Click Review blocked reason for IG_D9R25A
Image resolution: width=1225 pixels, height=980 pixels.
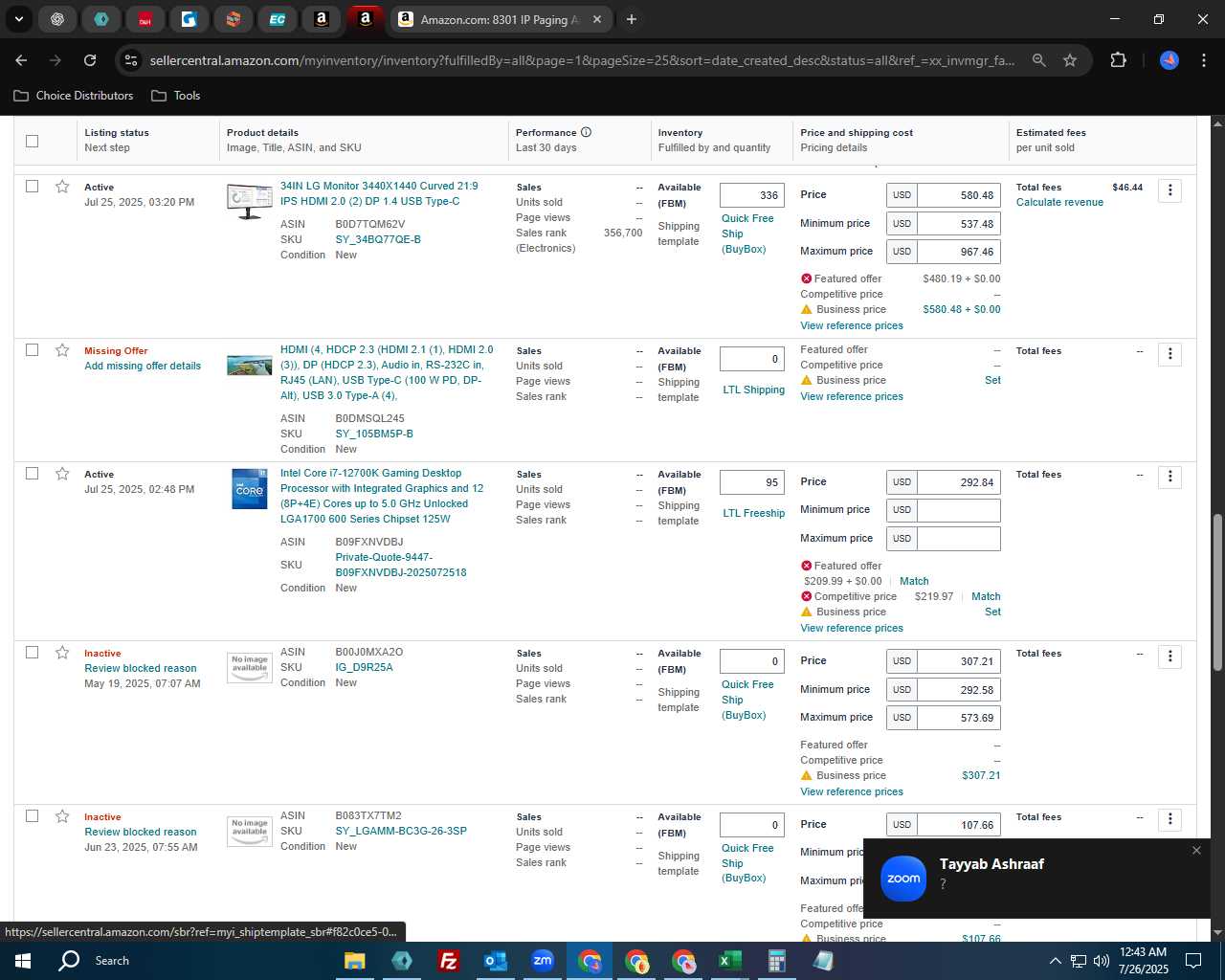(141, 668)
